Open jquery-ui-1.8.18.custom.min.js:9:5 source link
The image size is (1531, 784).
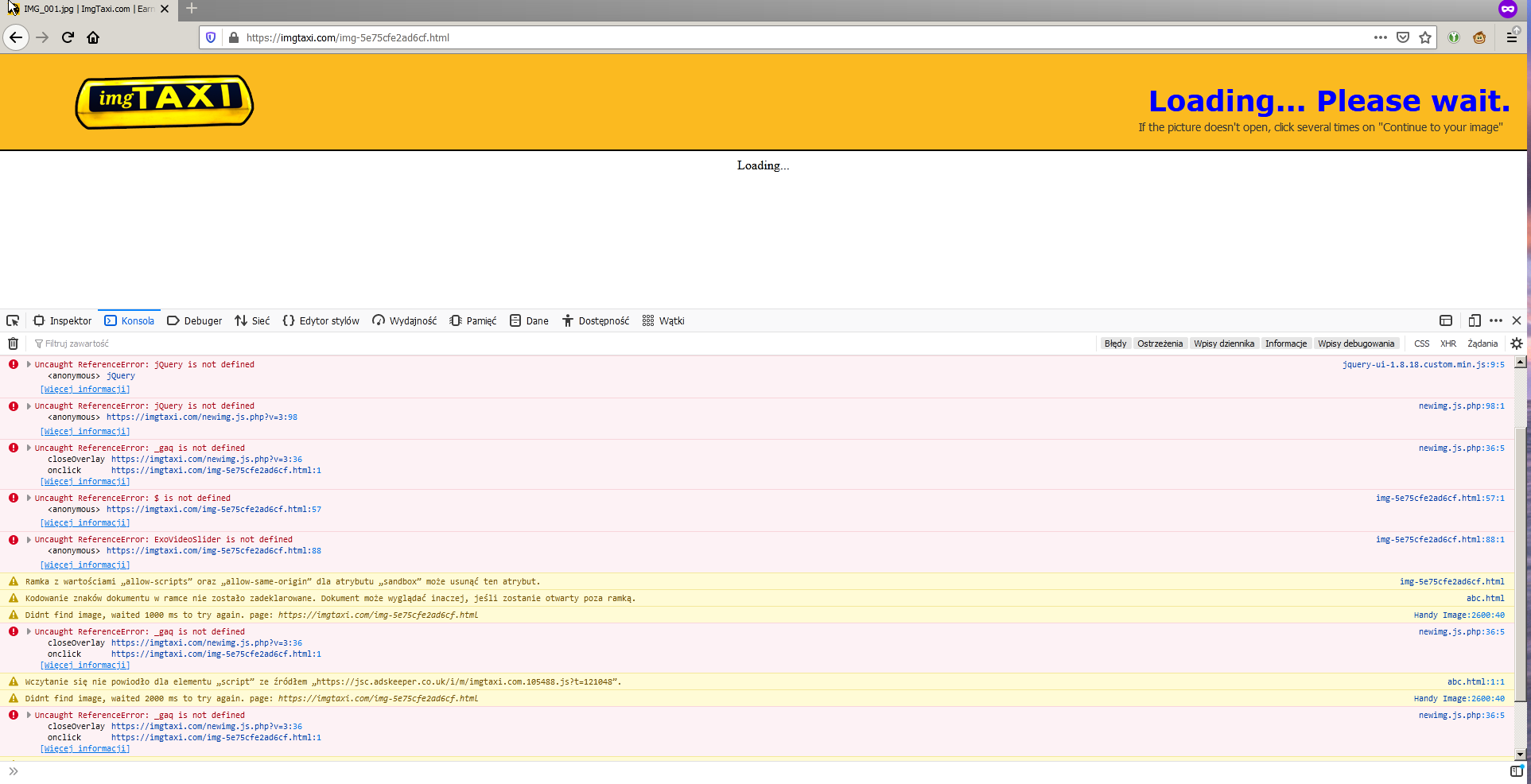[x=1424, y=364]
